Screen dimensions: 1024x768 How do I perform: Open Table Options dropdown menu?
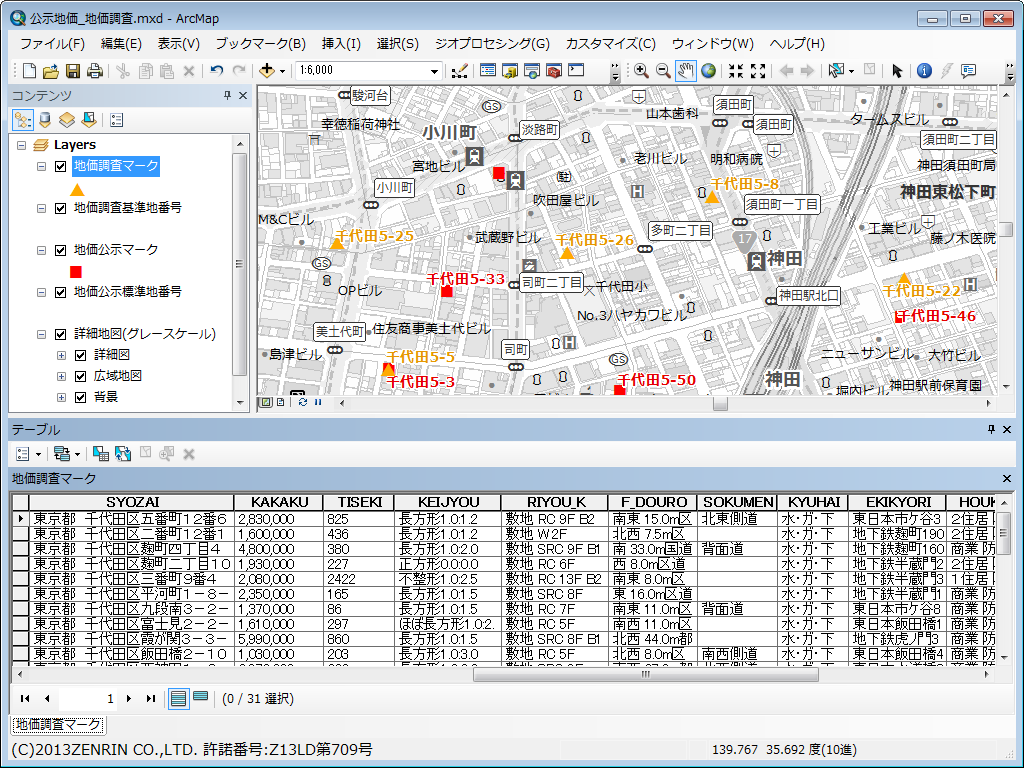(x=28, y=454)
